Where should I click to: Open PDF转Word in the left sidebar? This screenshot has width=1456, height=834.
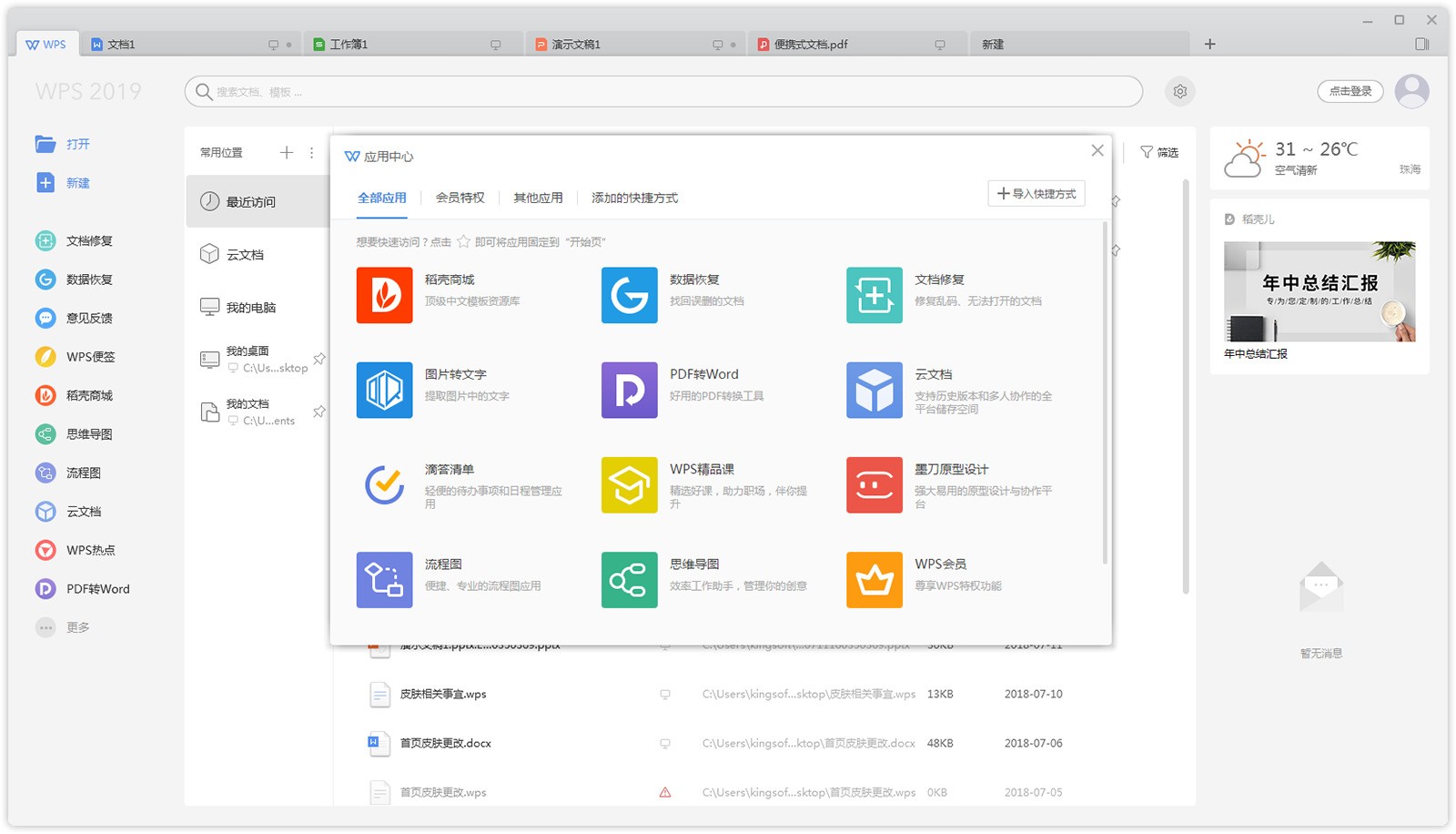tap(83, 589)
